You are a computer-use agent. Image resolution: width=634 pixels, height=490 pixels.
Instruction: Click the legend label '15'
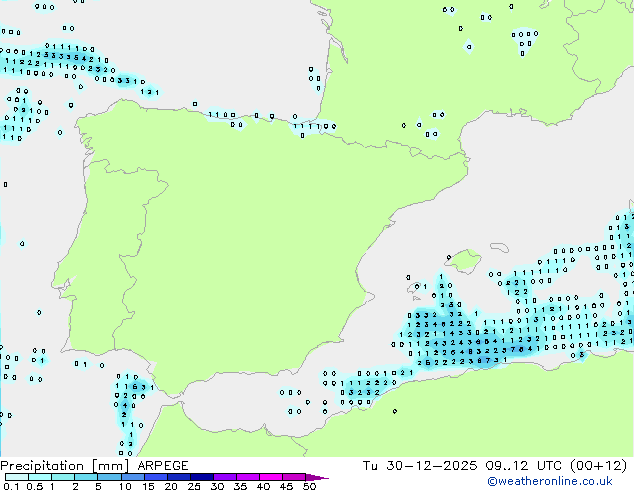148,486
